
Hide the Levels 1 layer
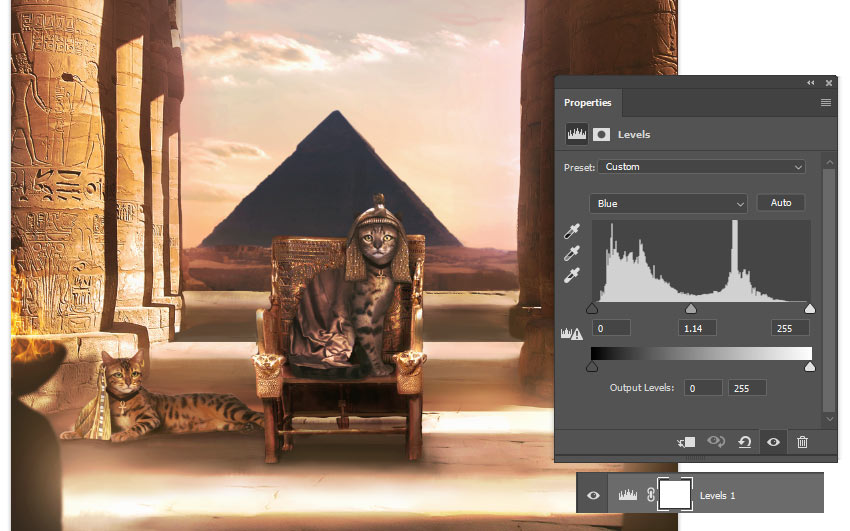(x=593, y=495)
